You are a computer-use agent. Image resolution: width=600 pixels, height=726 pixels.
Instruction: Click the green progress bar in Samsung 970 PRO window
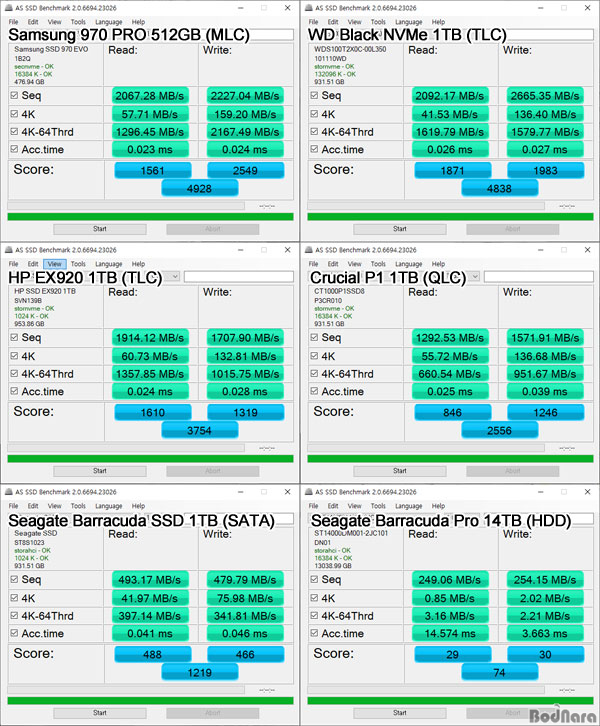pyautogui.click(x=150, y=217)
